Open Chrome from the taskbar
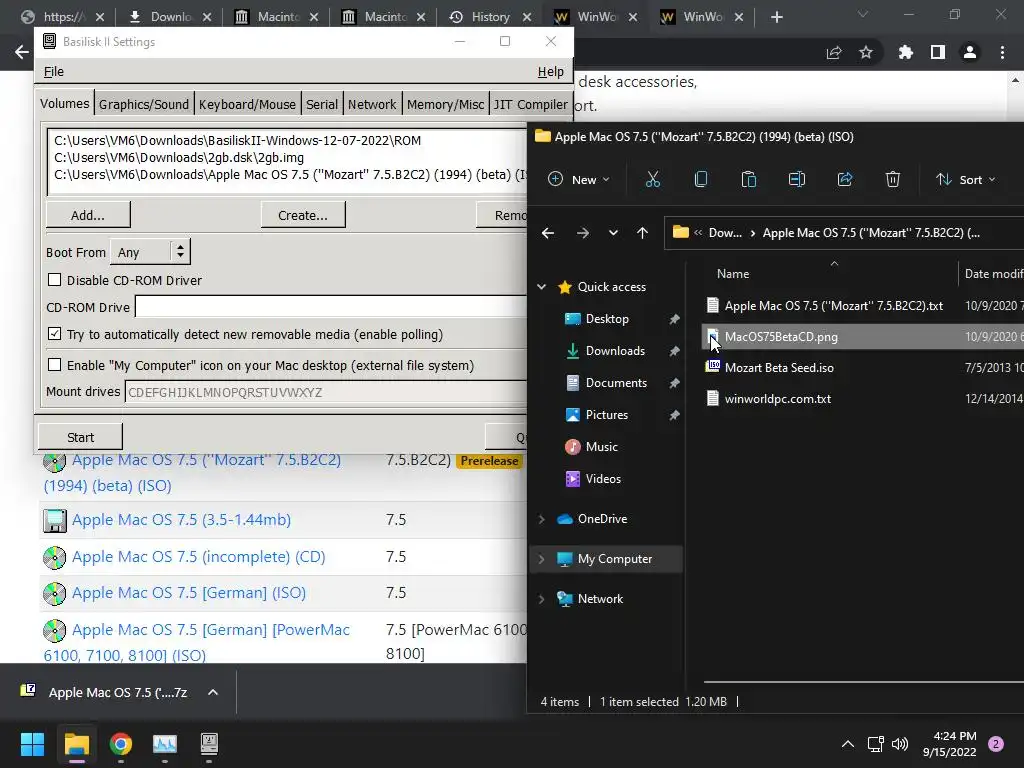Viewport: 1024px width, 768px height. (121, 744)
